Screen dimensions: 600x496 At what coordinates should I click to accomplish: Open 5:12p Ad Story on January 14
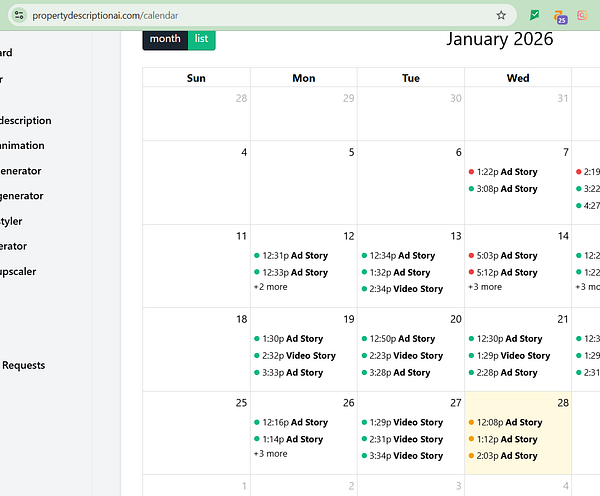[x=503, y=272]
